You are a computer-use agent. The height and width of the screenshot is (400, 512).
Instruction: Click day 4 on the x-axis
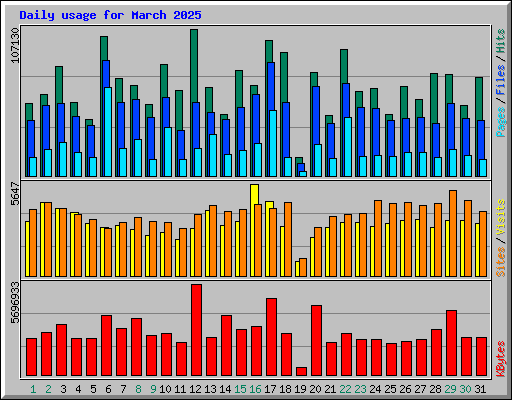78,389
